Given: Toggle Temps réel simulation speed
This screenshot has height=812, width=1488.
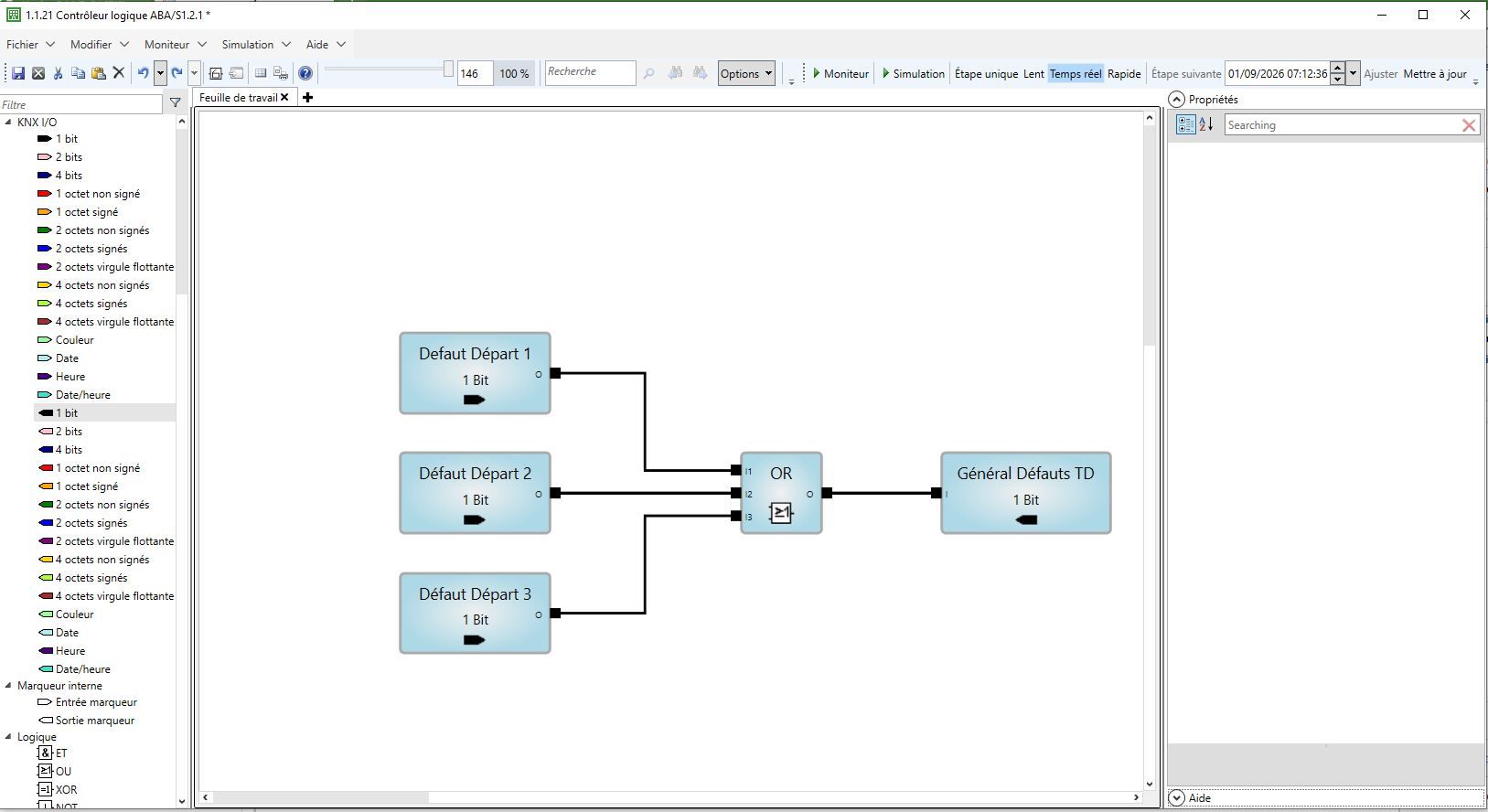Looking at the screenshot, I should (1076, 74).
